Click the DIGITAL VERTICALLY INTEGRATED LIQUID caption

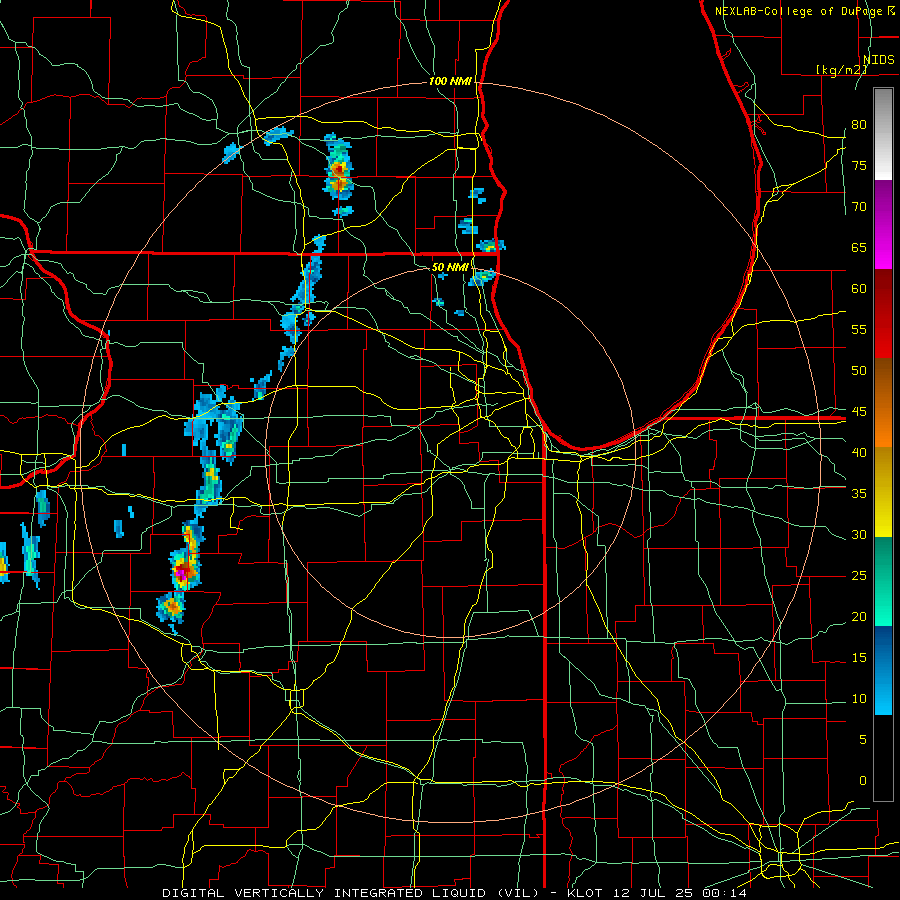[x=352, y=893]
